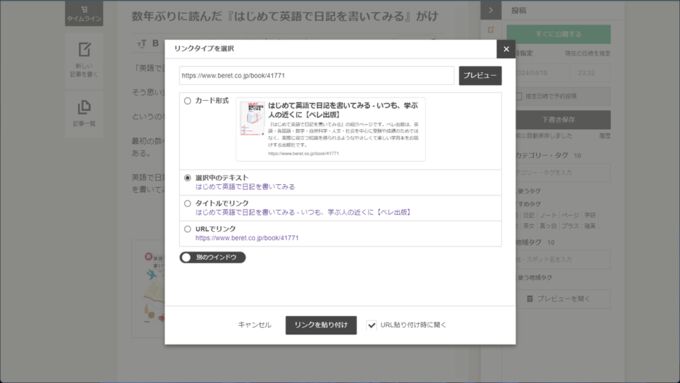Image resolution: width=680 pixels, height=383 pixels.
Task: Click the bold B toolbar icon
Action: 155,43
